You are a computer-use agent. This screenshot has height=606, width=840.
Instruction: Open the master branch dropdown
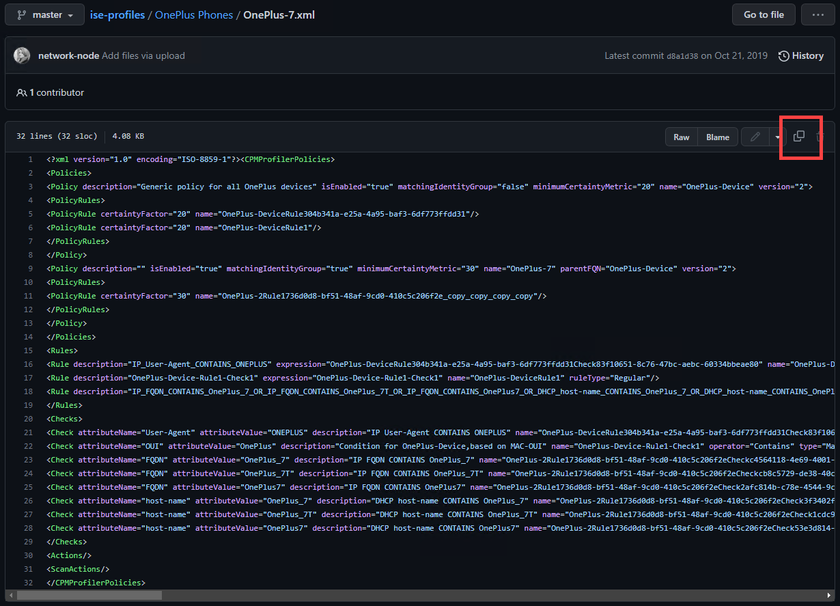click(44, 15)
